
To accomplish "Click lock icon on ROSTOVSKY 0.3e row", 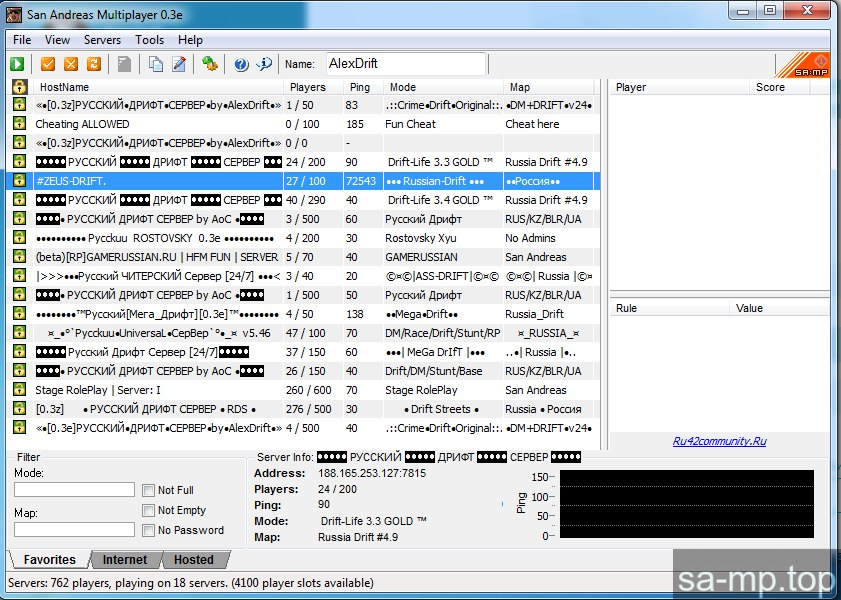I will 20,238.
